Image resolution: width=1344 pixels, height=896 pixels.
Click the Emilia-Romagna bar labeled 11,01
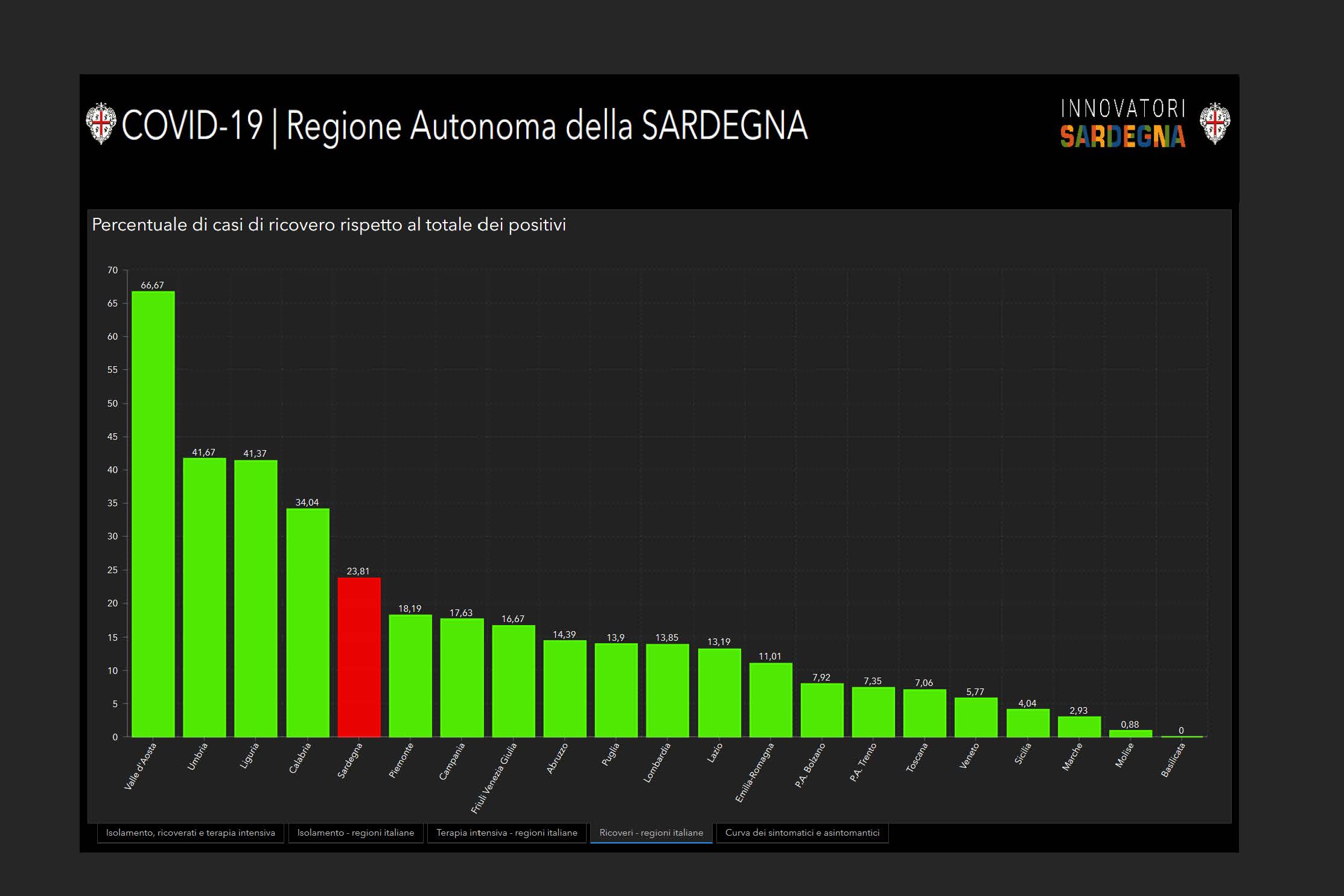coord(771,700)
